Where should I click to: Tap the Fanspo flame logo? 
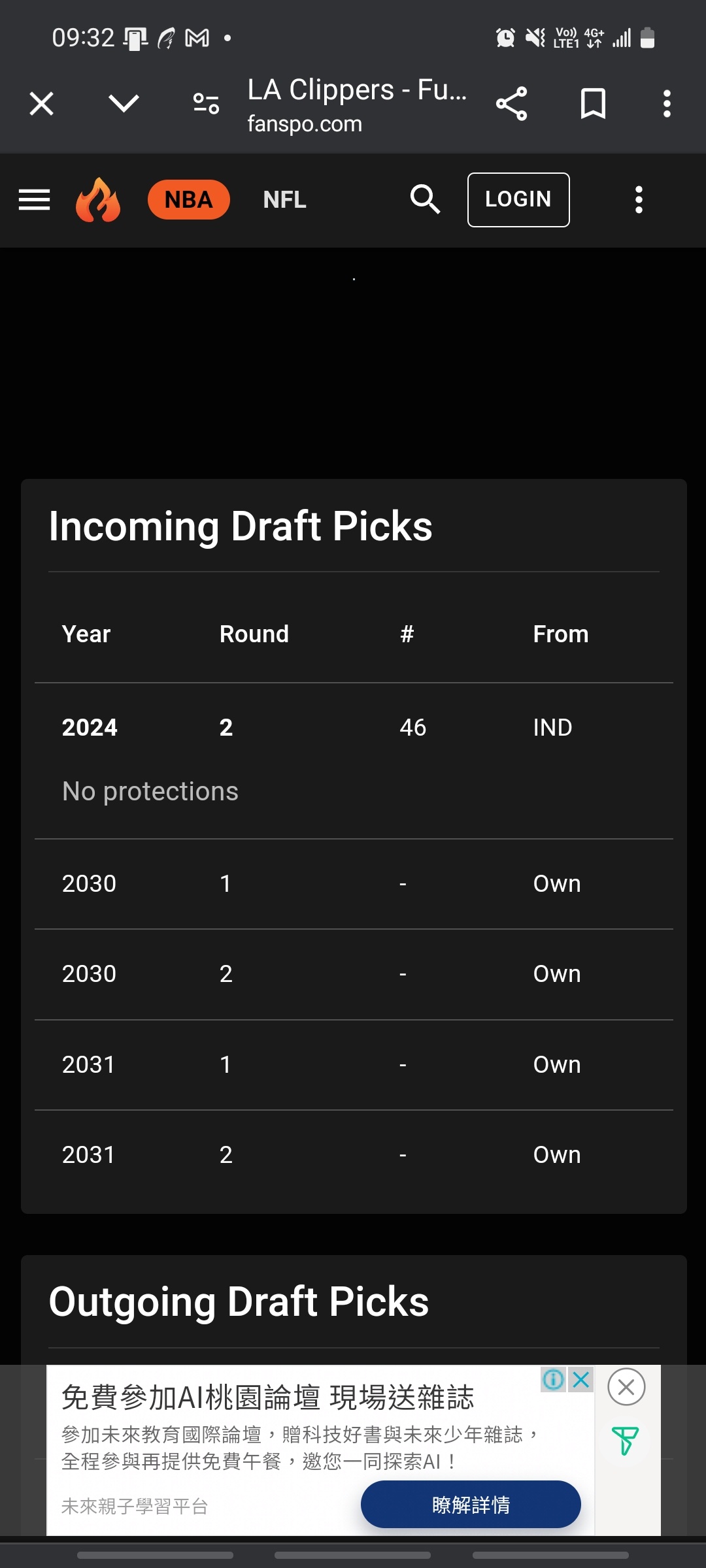(x=98, y=200)
